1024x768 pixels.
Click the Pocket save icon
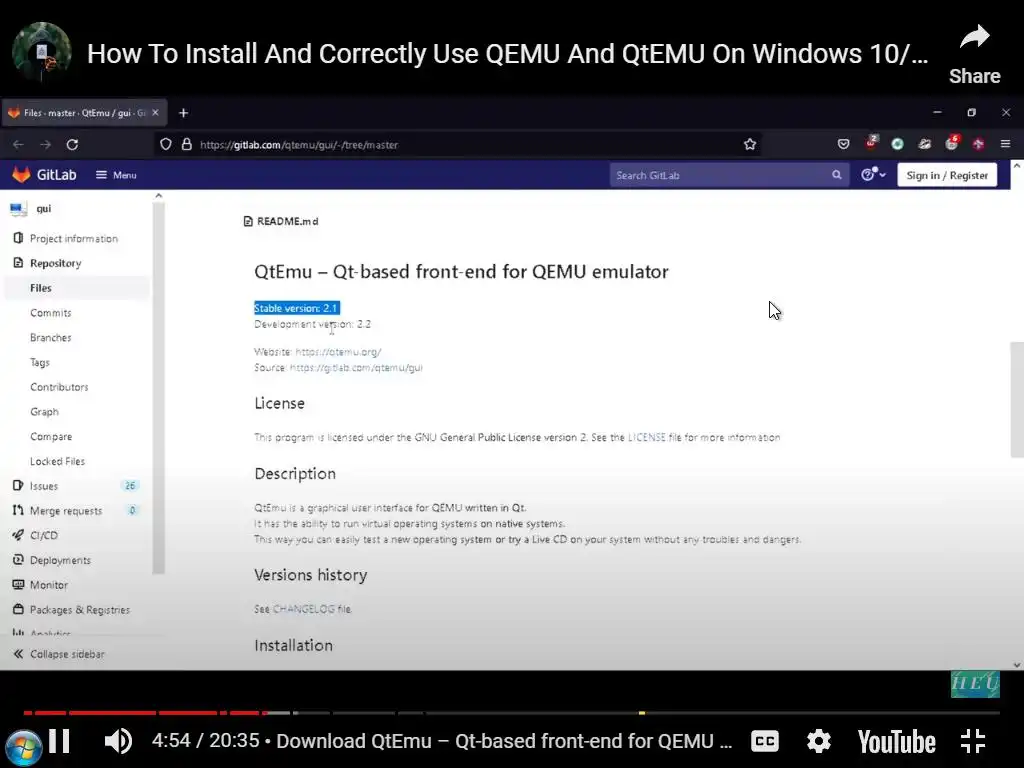click(844, 144)
